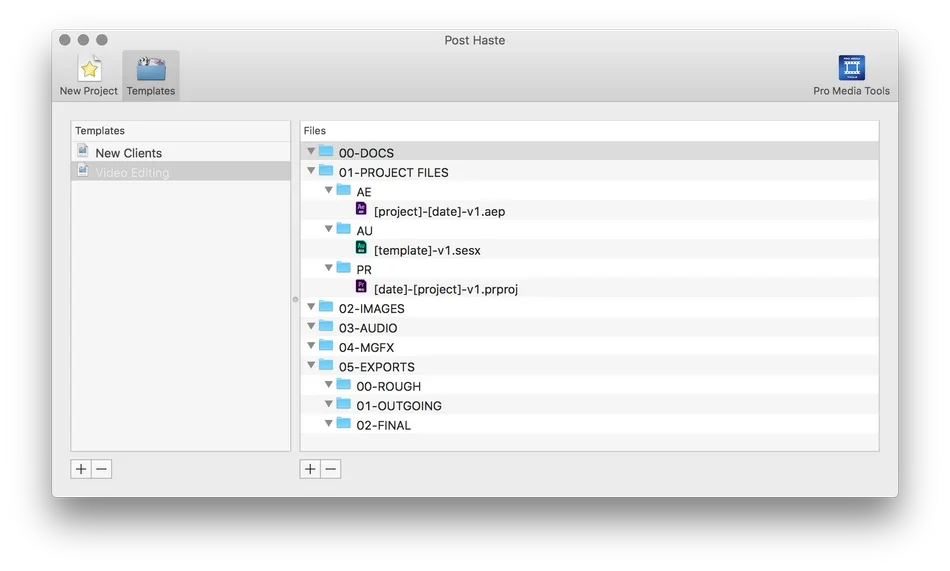The width and height of the screenshot is (950, 571).
Task: Click the New Clients template document icon
Action: 83,151
